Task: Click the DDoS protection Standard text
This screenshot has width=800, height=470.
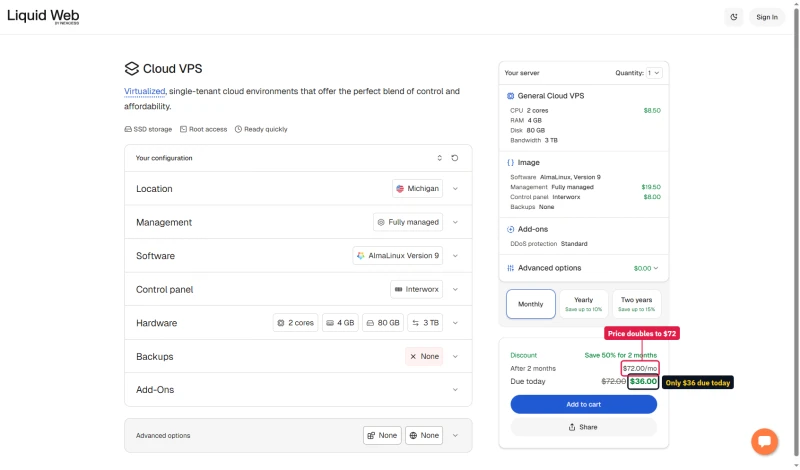Action: 549,244
